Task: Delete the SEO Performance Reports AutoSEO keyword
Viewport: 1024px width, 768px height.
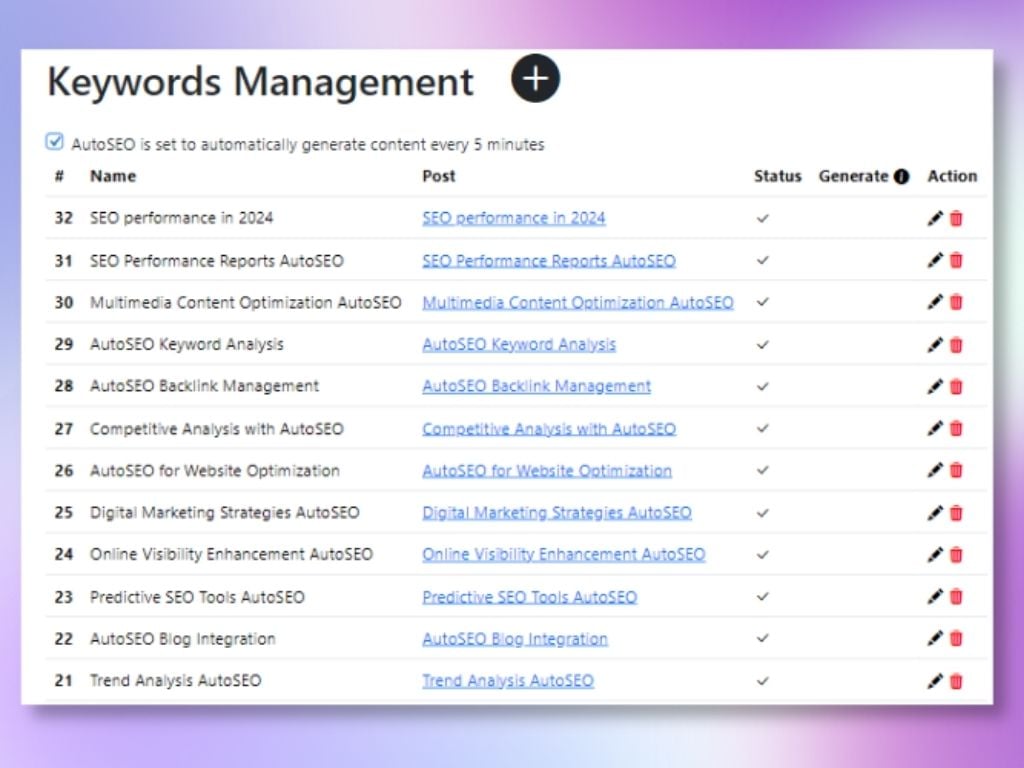Action: (956, 260)
